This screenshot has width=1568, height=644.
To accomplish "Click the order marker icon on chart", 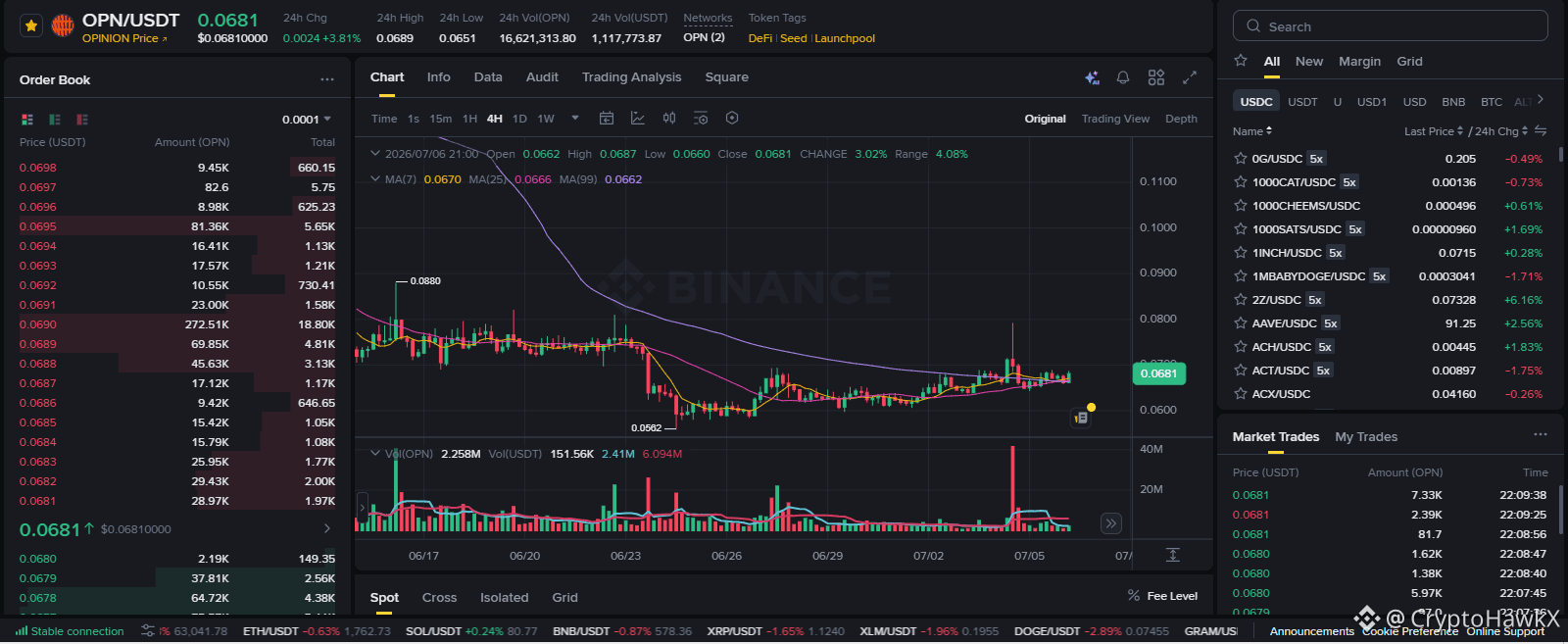I will (1081, 418).
